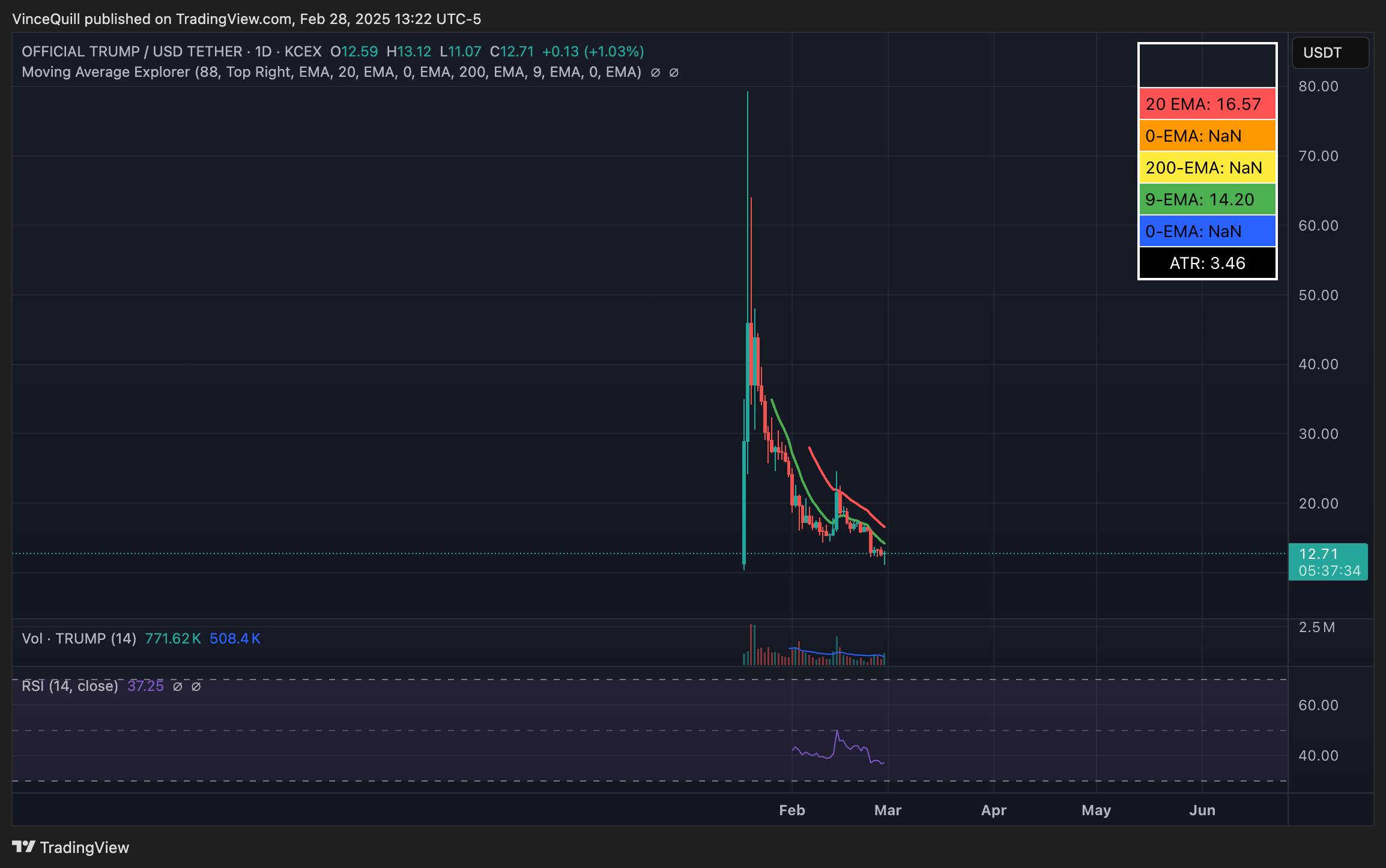Select the RSI (14, close) legend
The image size is (1386, 868).
pyautogui.click(x=70, y=686)
